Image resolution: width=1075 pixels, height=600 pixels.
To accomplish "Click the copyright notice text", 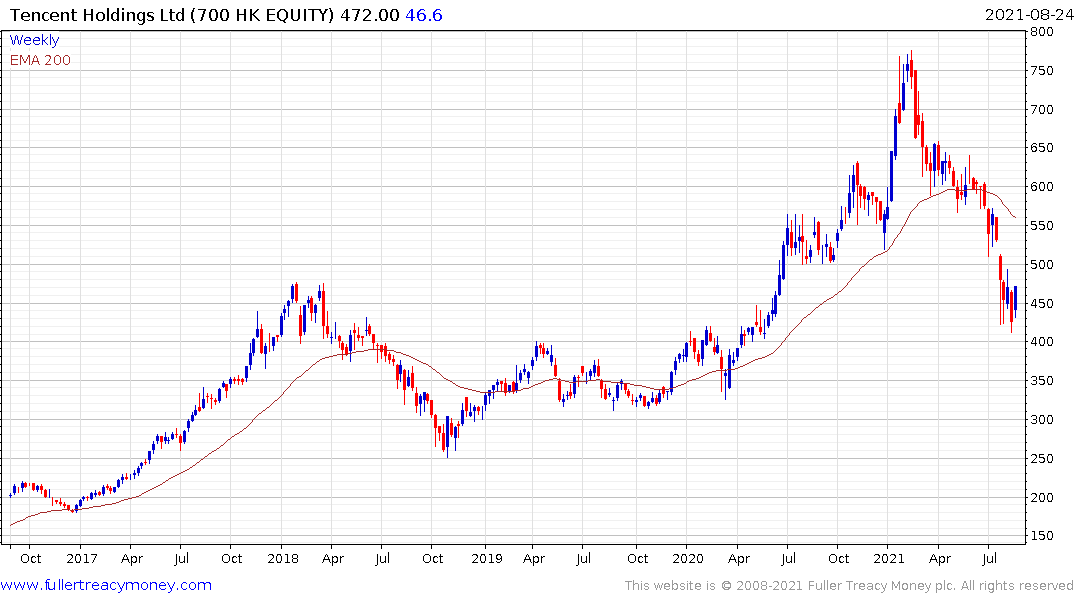I will pyautogui.click(x=849, y=586).
